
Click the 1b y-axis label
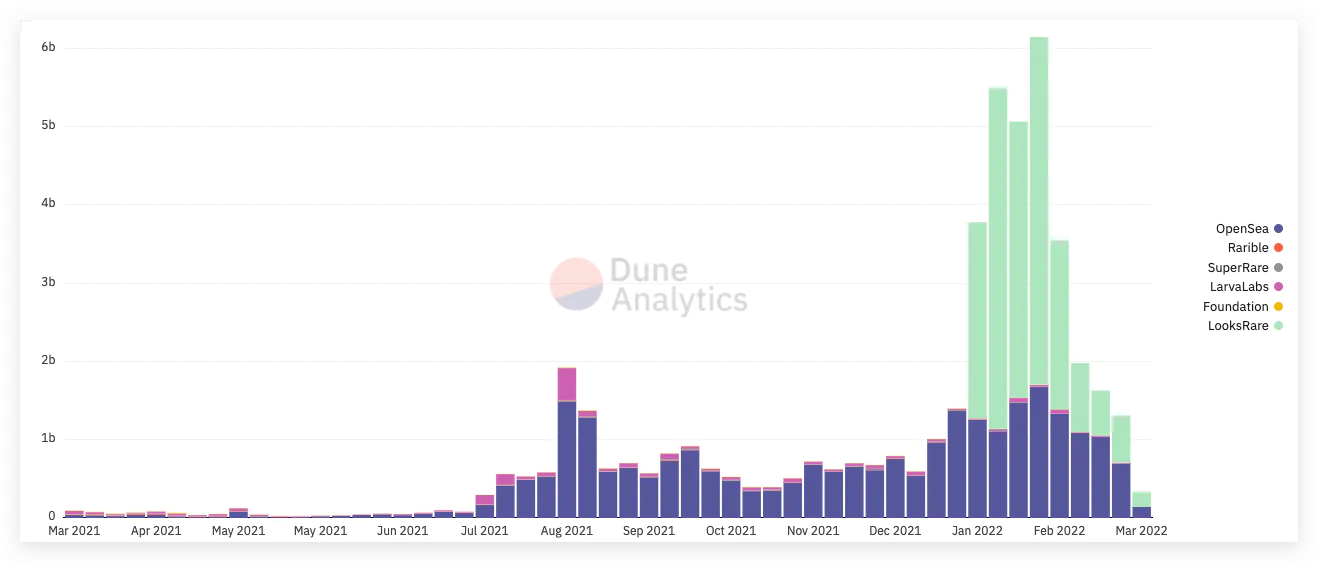pyautogui.click(x=48, y=438)
